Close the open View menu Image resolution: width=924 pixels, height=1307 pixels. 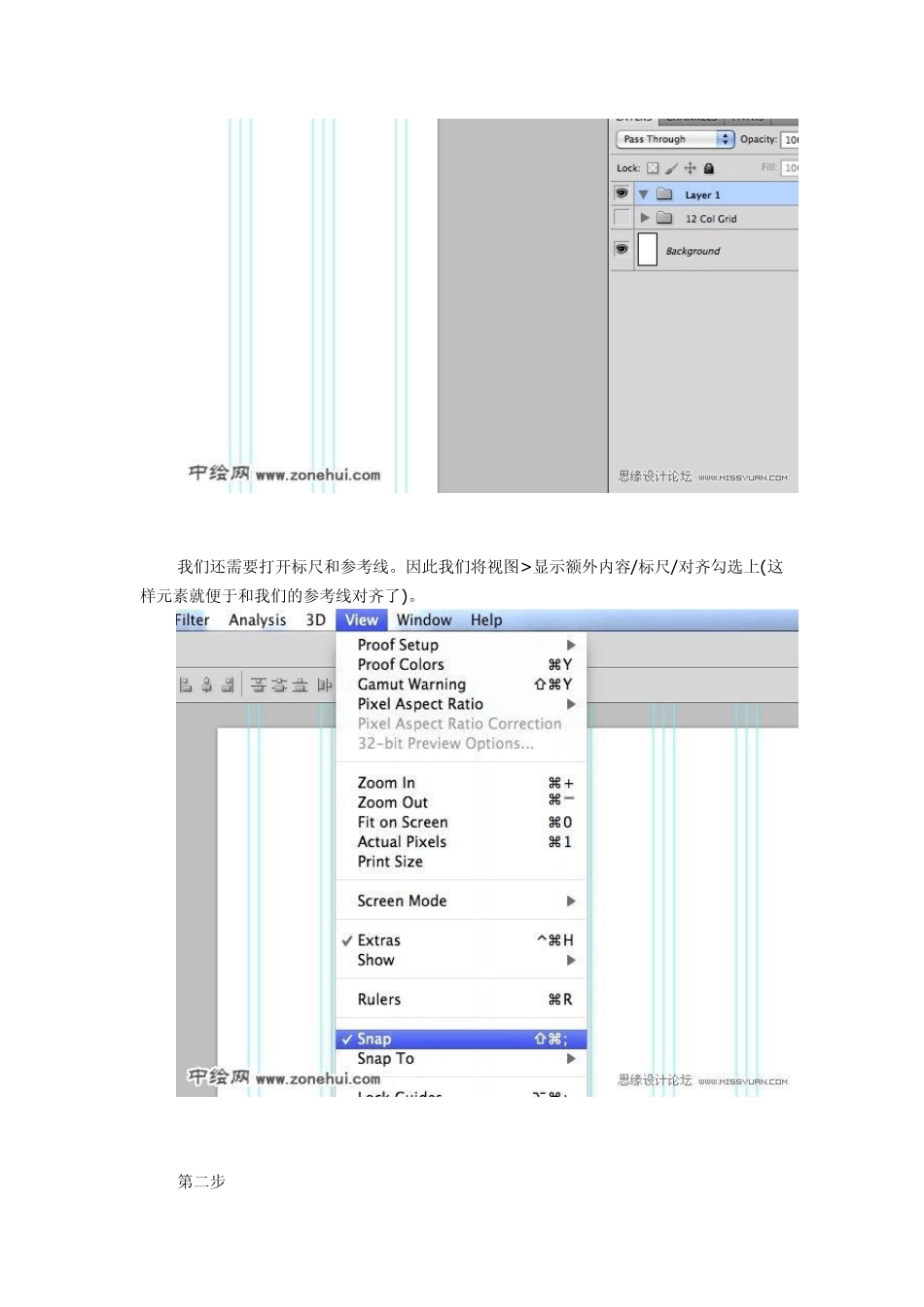point(362,620)
